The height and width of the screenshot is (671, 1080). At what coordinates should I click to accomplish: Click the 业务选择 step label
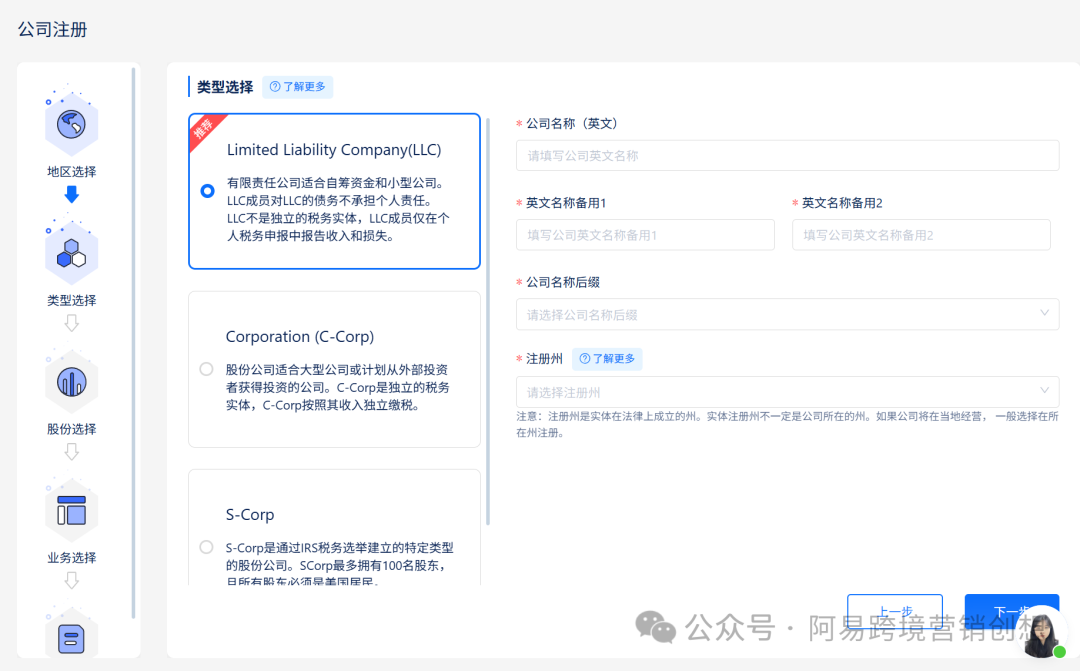pyautogui.click(x=70, y=557)
